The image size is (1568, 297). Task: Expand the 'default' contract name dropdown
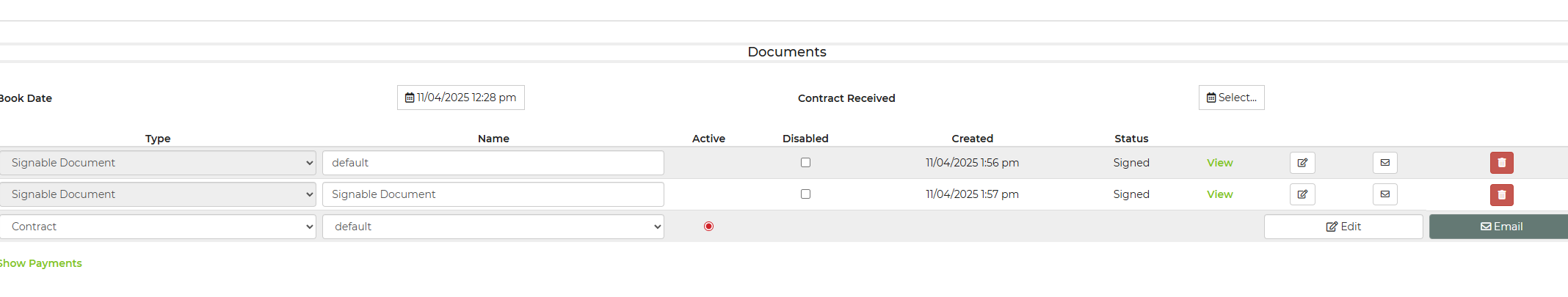(x=493, y=227)
